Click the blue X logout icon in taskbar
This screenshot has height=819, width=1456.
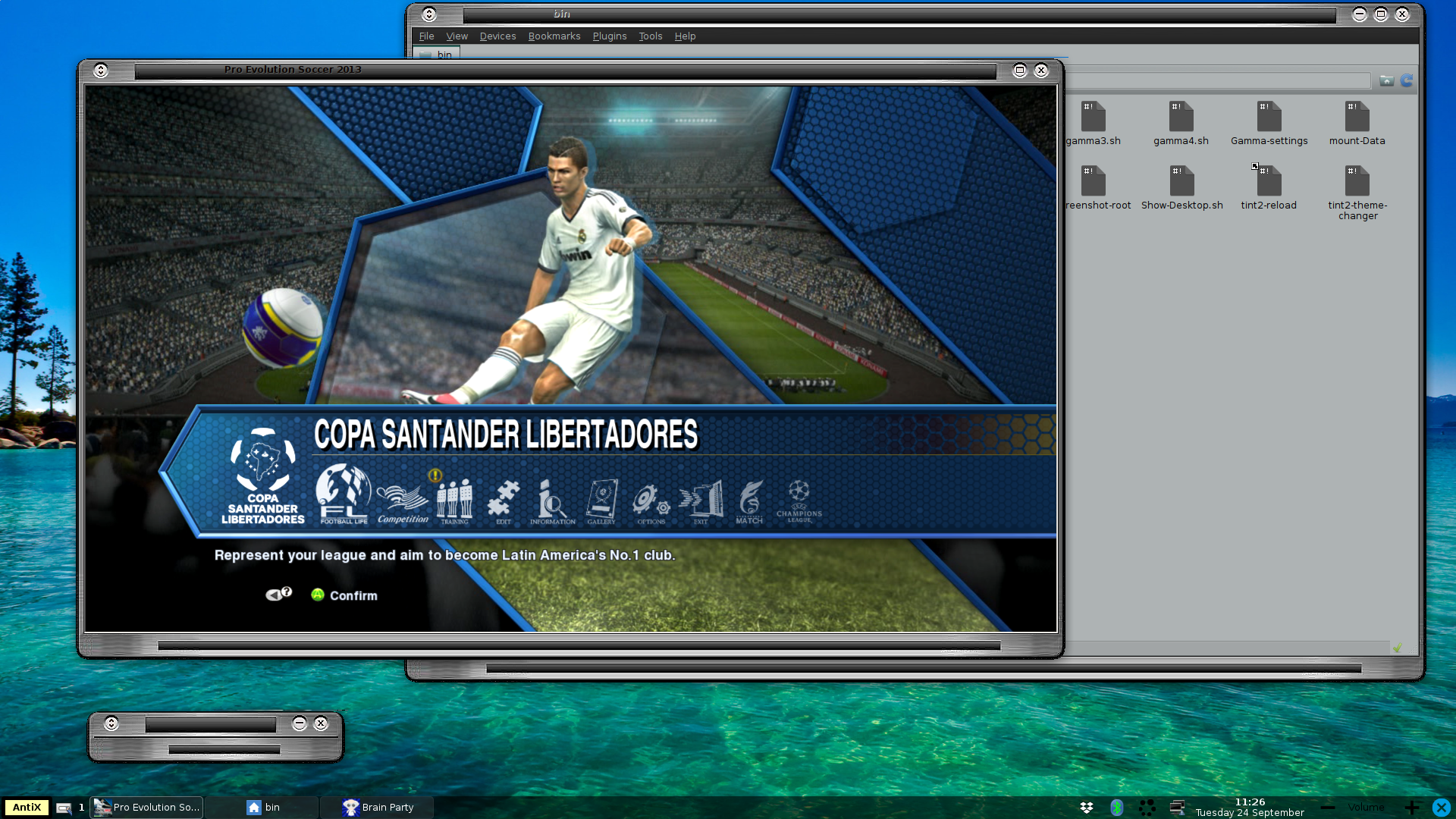click(1442, 808)
